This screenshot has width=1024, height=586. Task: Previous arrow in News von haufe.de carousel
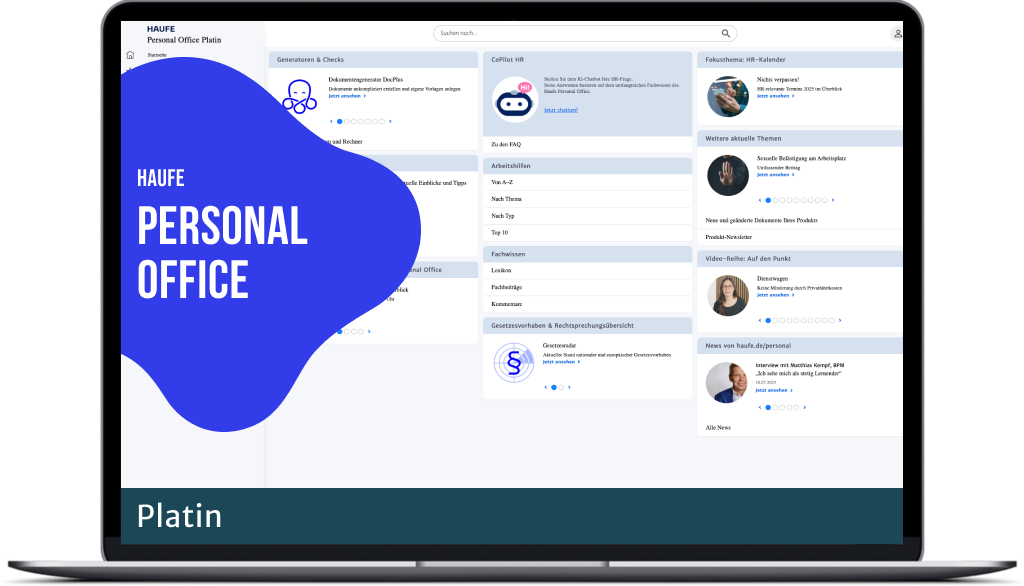(x=760, y=408)
